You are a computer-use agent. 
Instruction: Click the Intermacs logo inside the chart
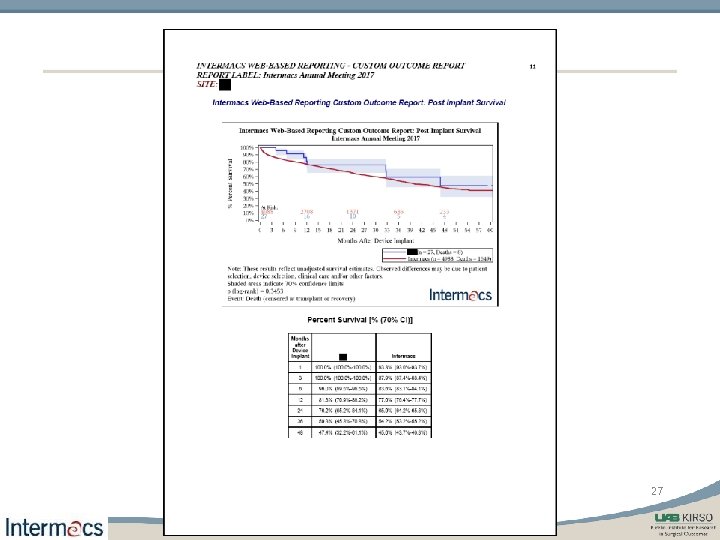point(460,295)
